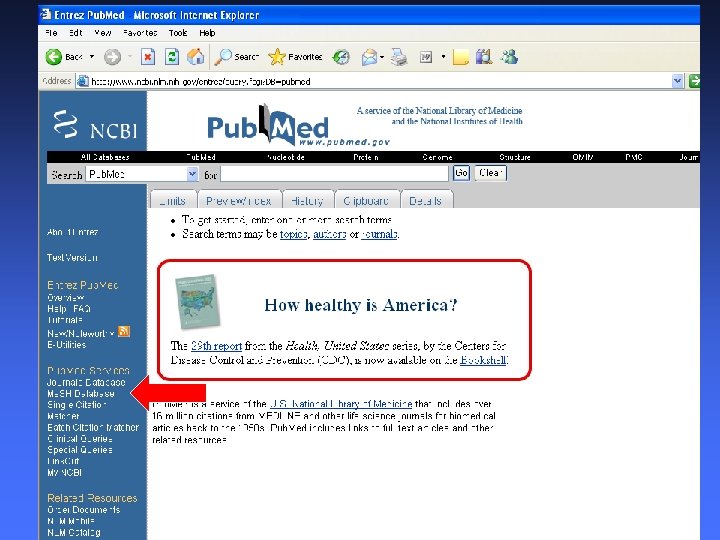Open My NCBI in the sidebar
The height and width of the screenshot is (540, 720).
coord(64,472)
